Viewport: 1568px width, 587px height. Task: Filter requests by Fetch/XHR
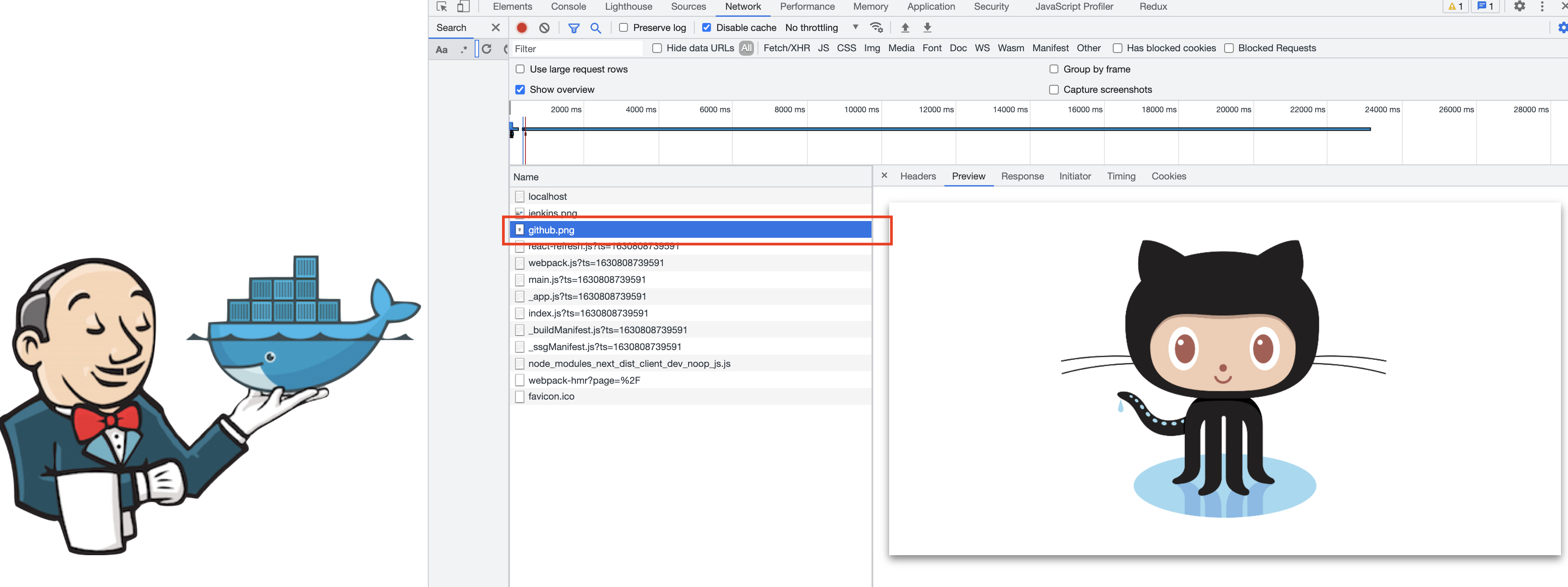pyautogui.click(x=786, y=48)
